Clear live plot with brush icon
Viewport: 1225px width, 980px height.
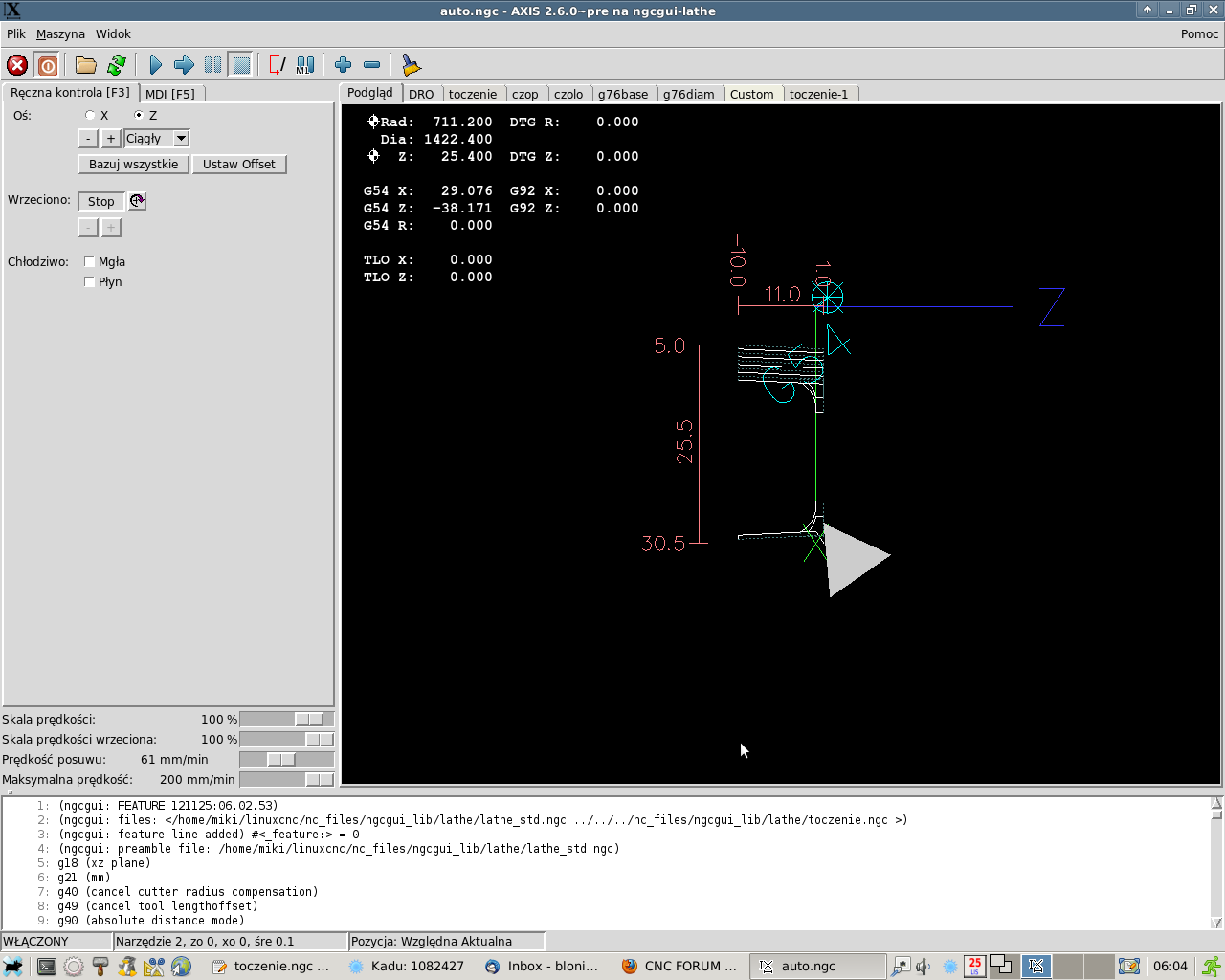(411, 65)
